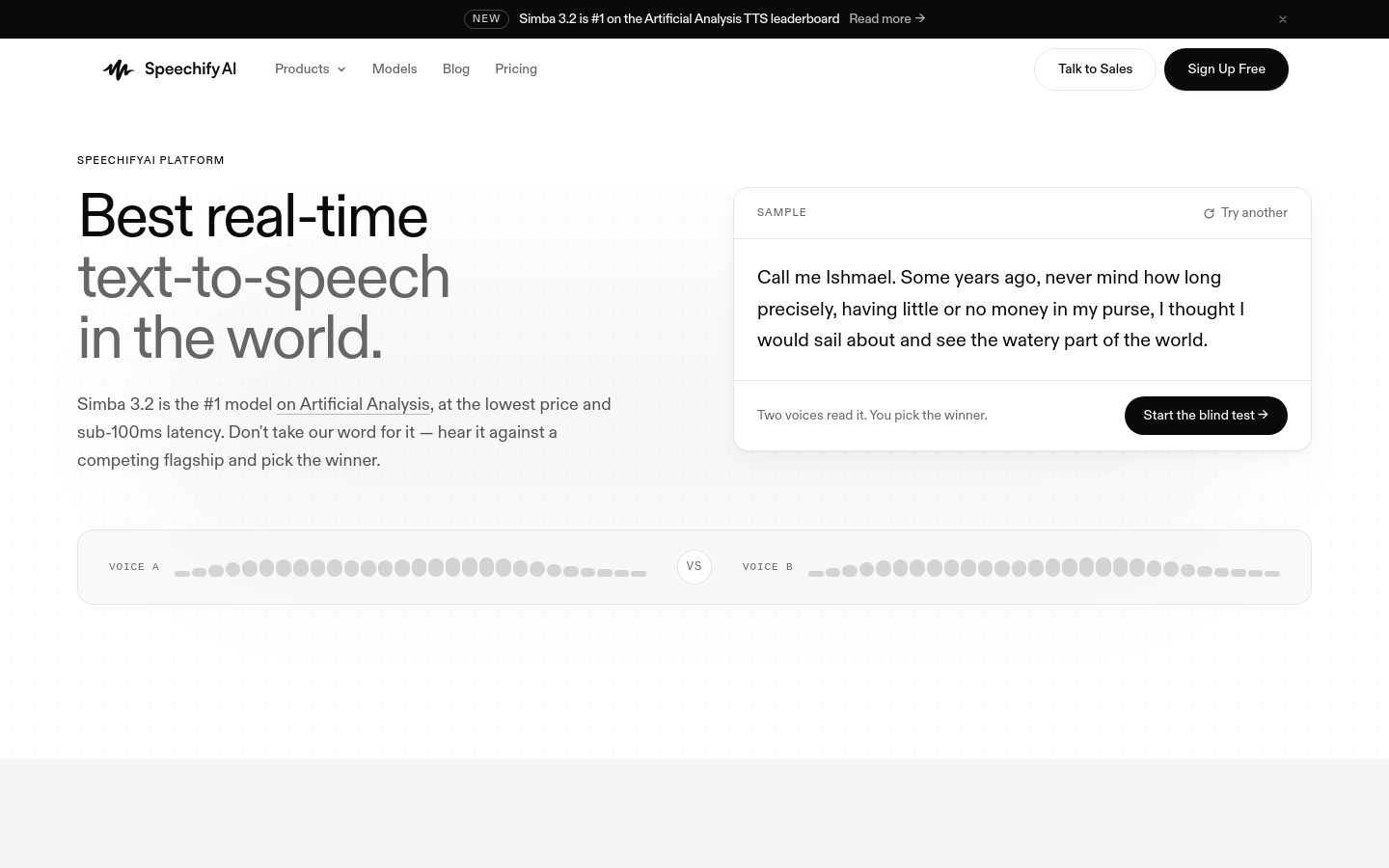Click the Voice B waveform track
Viewport: 1389px width, 868px height.
tap(1044, 567)
